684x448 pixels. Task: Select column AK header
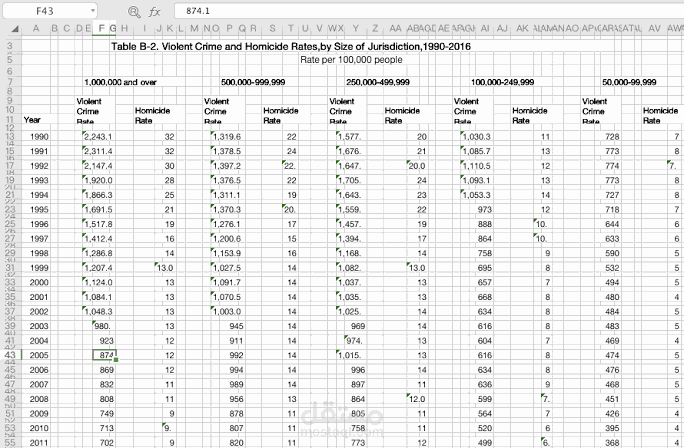tap(522, 28)
